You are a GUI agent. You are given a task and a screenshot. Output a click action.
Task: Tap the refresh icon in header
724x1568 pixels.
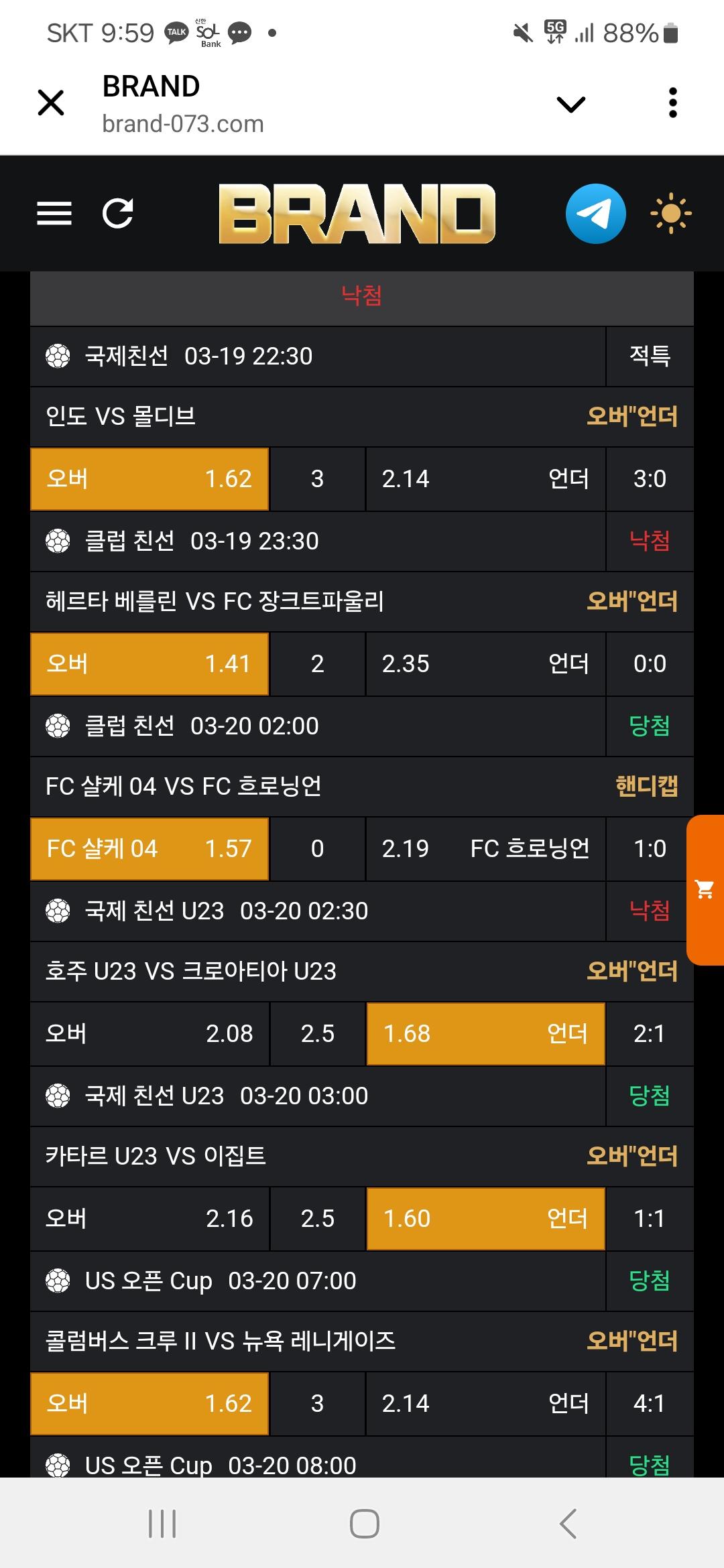click(118, 214)
